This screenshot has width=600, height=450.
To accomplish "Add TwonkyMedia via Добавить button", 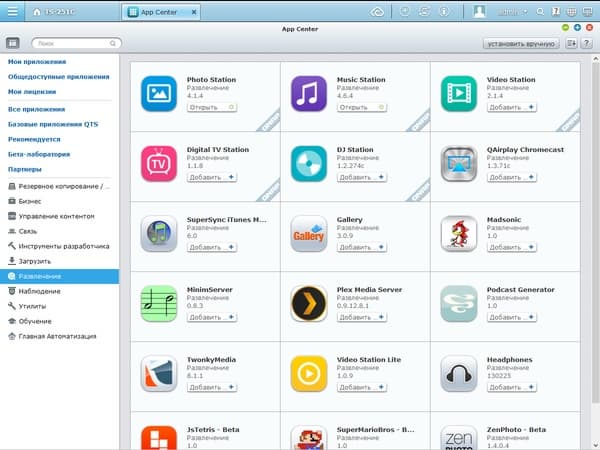I will click(x=212, y=387).
